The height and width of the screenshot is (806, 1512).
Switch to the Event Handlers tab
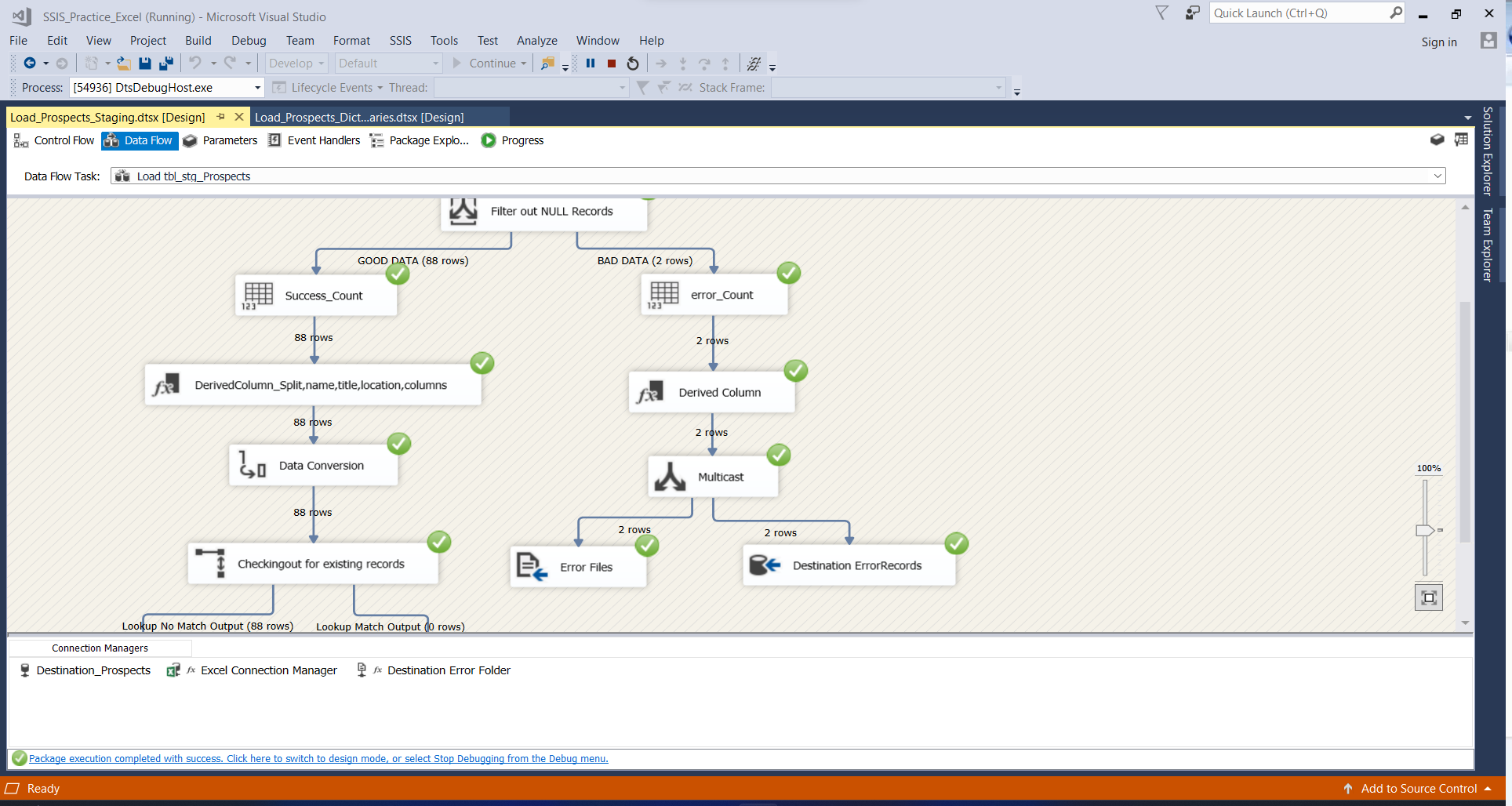click(x=314, y=140)
